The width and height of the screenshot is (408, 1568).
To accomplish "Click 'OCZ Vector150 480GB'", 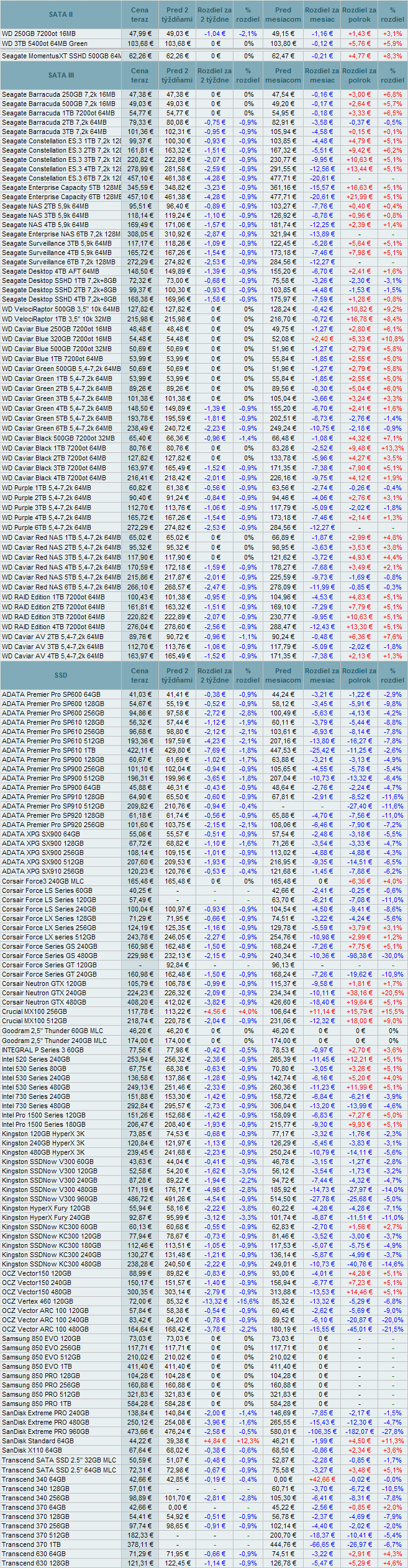I will [37, 1292].
